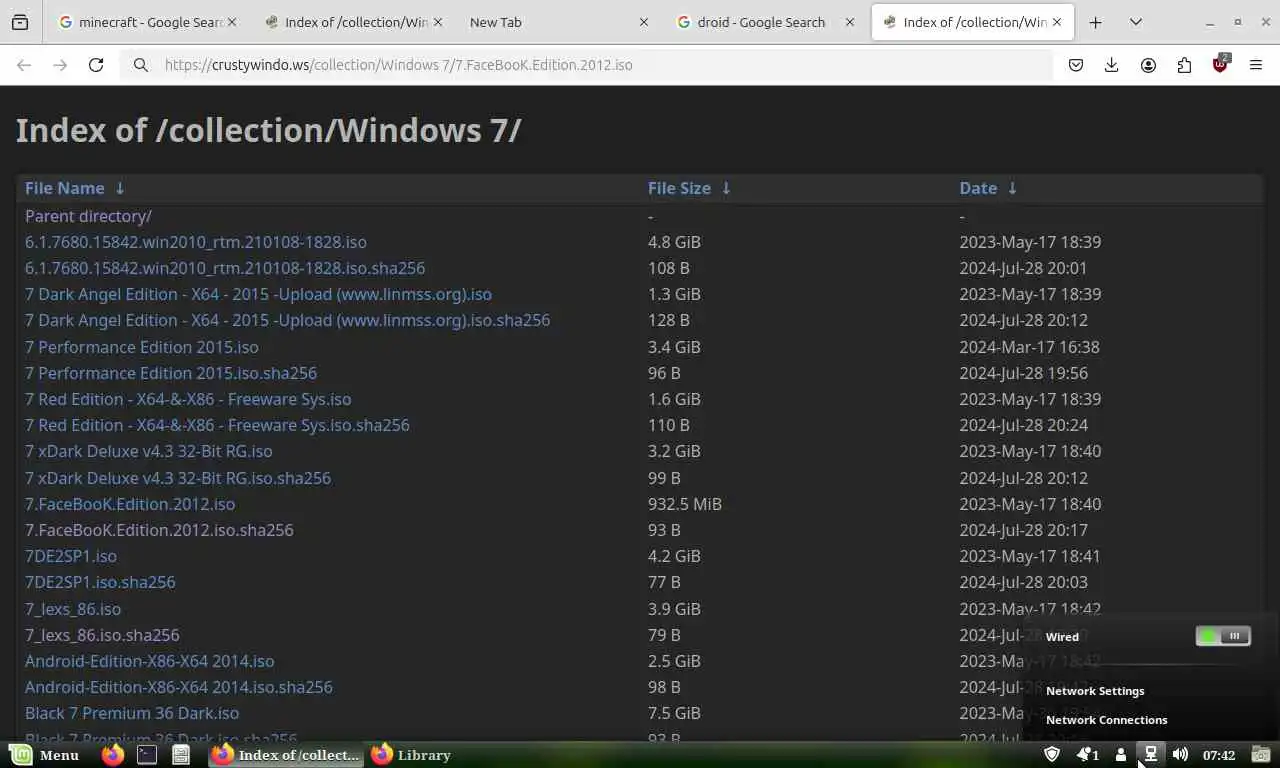
Task: Open the Parent directory link
Action: (x=88, y=216)
